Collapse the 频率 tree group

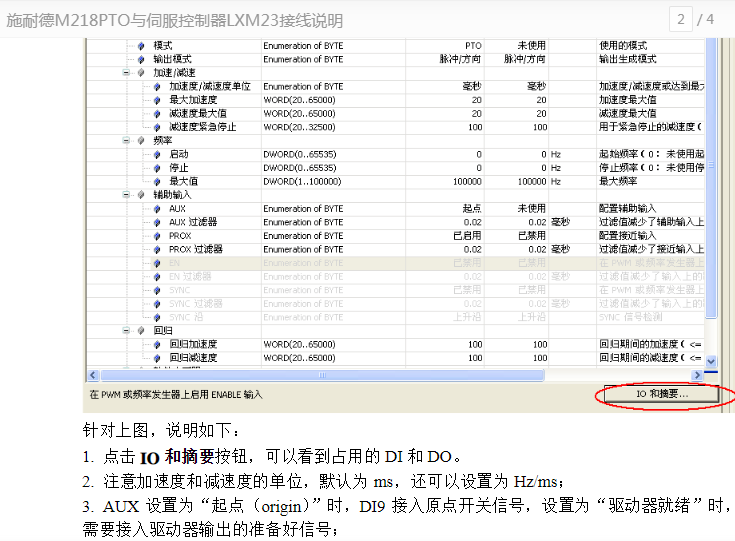pos(126,141)
